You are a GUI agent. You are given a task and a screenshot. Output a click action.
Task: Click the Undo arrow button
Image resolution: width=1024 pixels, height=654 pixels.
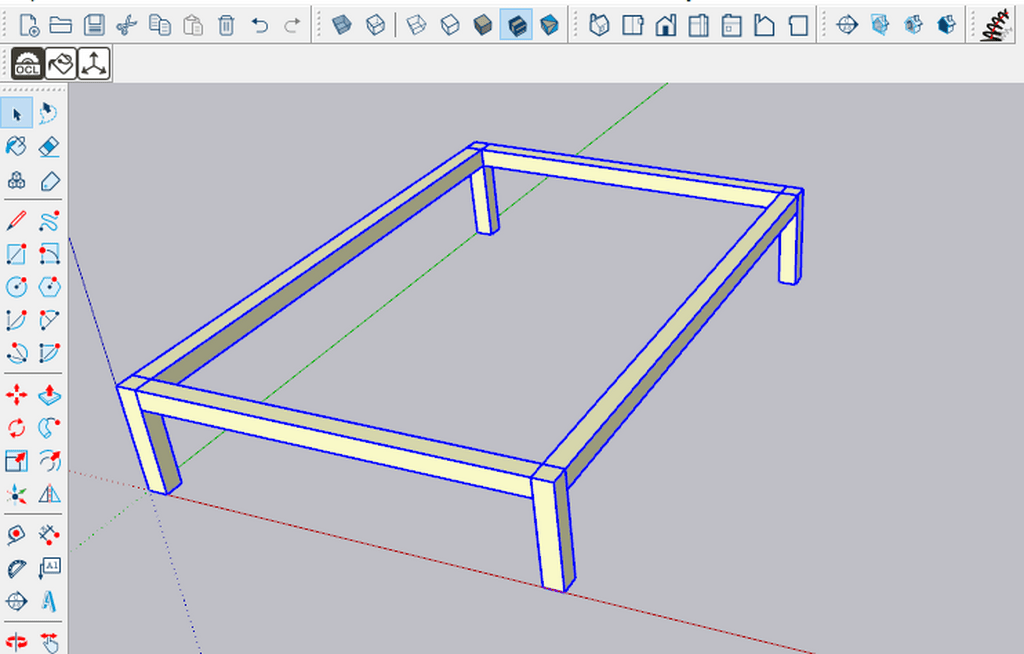click(260, 25)
